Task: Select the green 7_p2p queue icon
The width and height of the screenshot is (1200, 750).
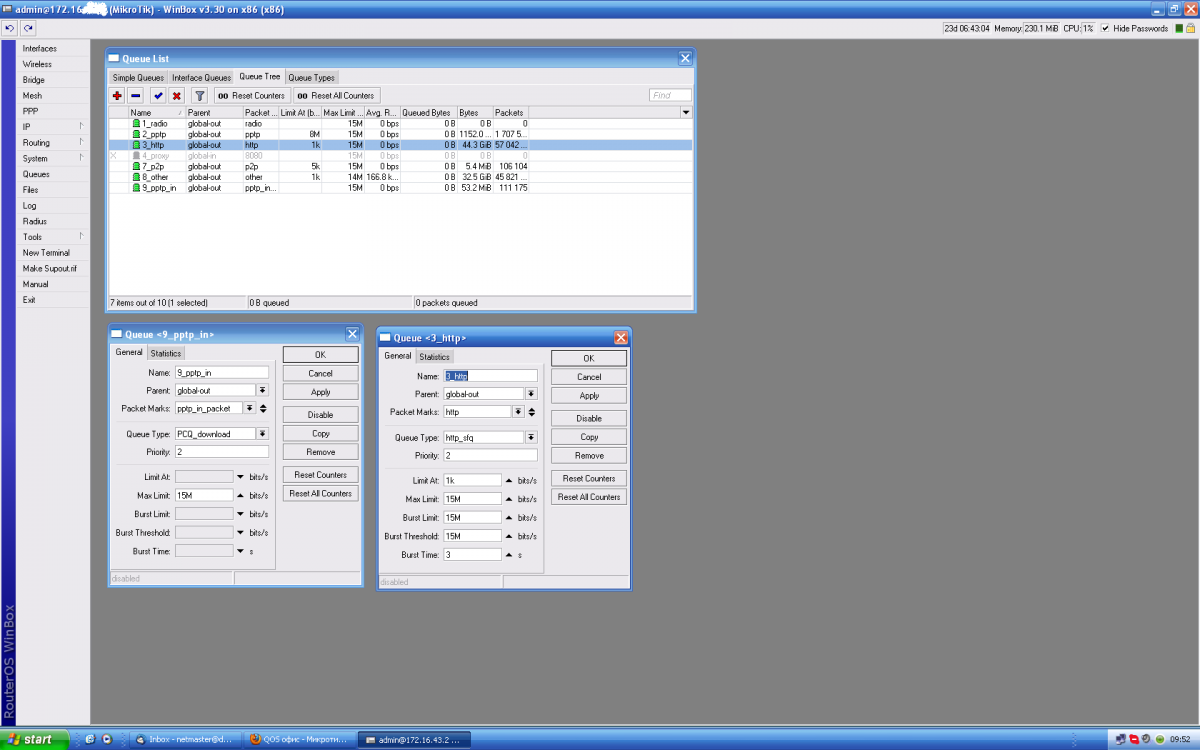Action: coord(136,166)
